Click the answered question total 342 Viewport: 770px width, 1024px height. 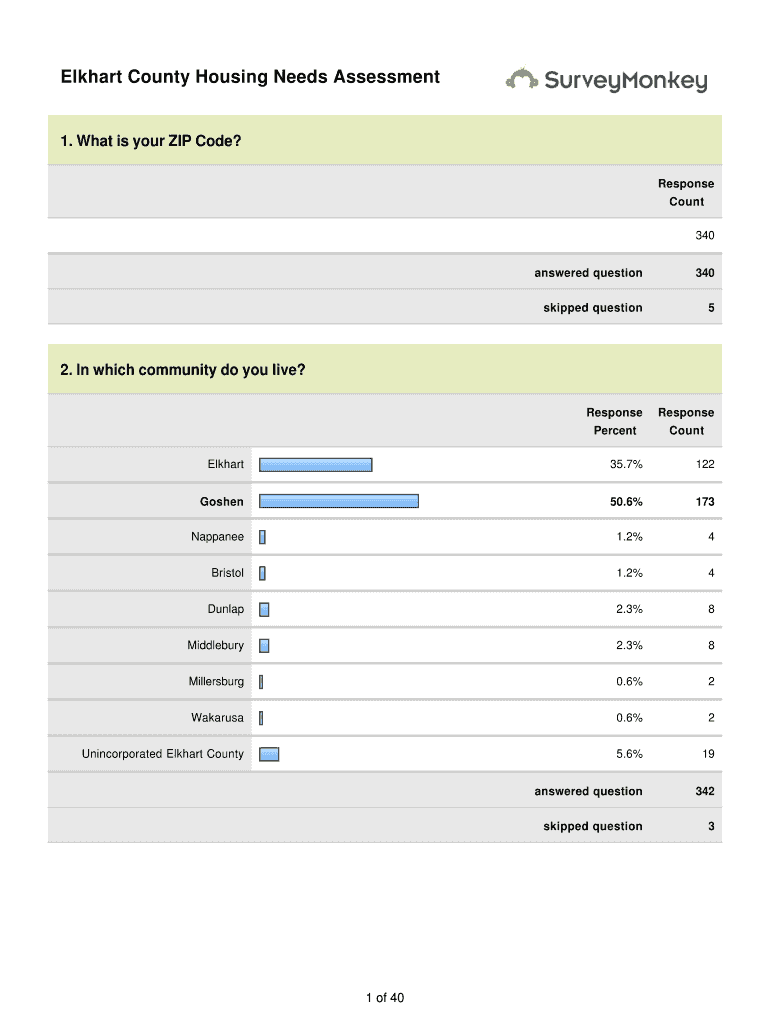[705, 791]
